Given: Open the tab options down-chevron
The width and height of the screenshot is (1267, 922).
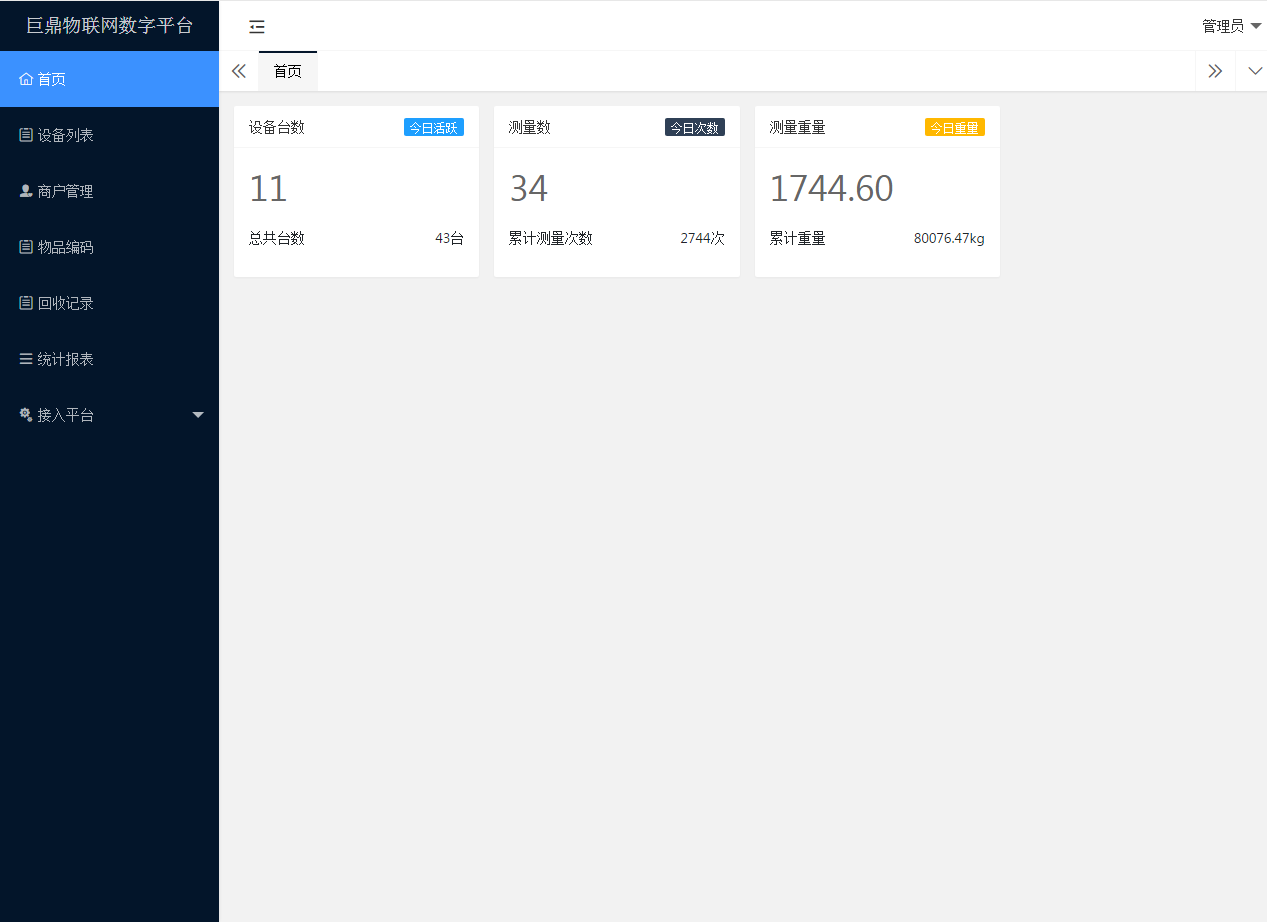Looking at the screenshot, I should (1255, 71).
